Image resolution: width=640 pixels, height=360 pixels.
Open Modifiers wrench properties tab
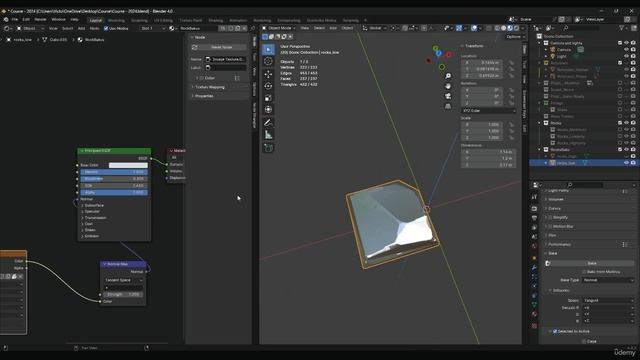tap(534, 267)
